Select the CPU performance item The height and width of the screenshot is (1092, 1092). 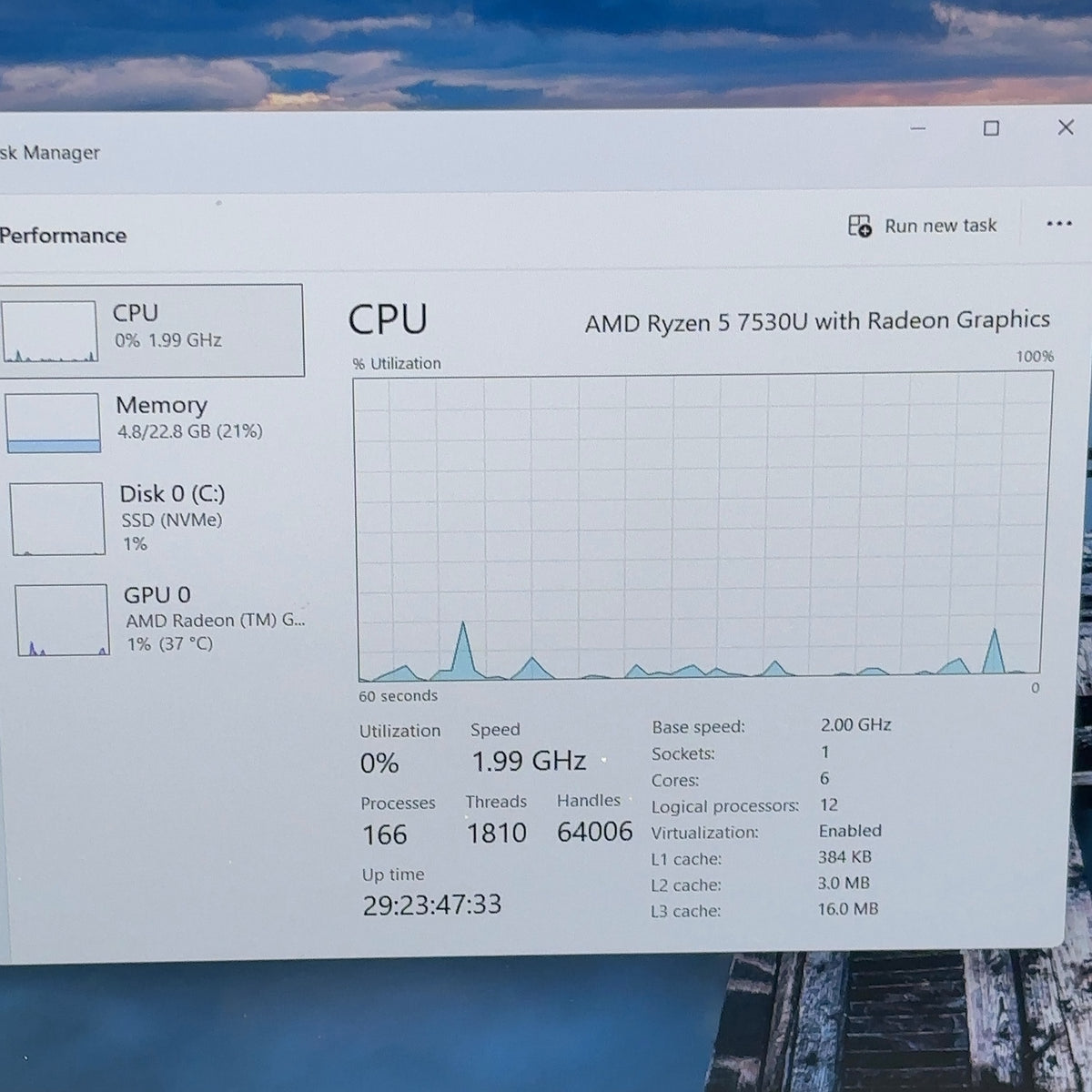tap(151, 329)
